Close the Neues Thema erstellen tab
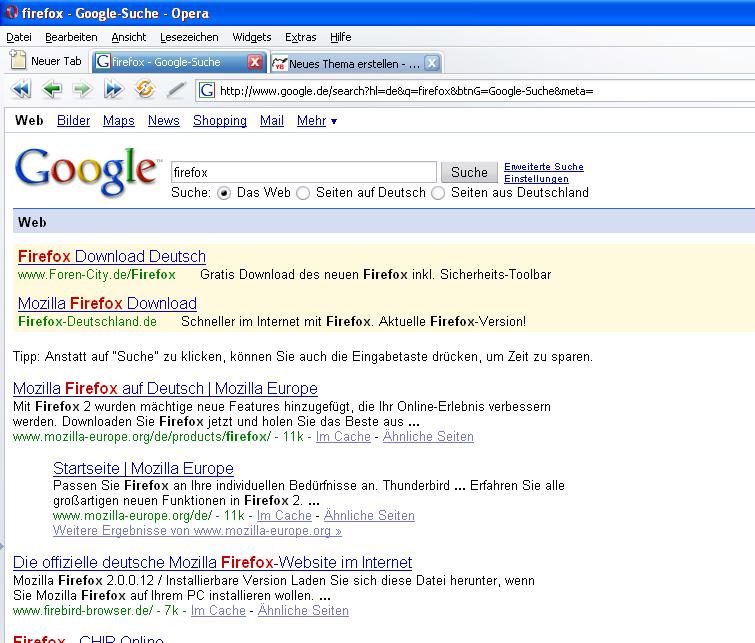This screenshot has height=643, width=755. click(432, 63)
